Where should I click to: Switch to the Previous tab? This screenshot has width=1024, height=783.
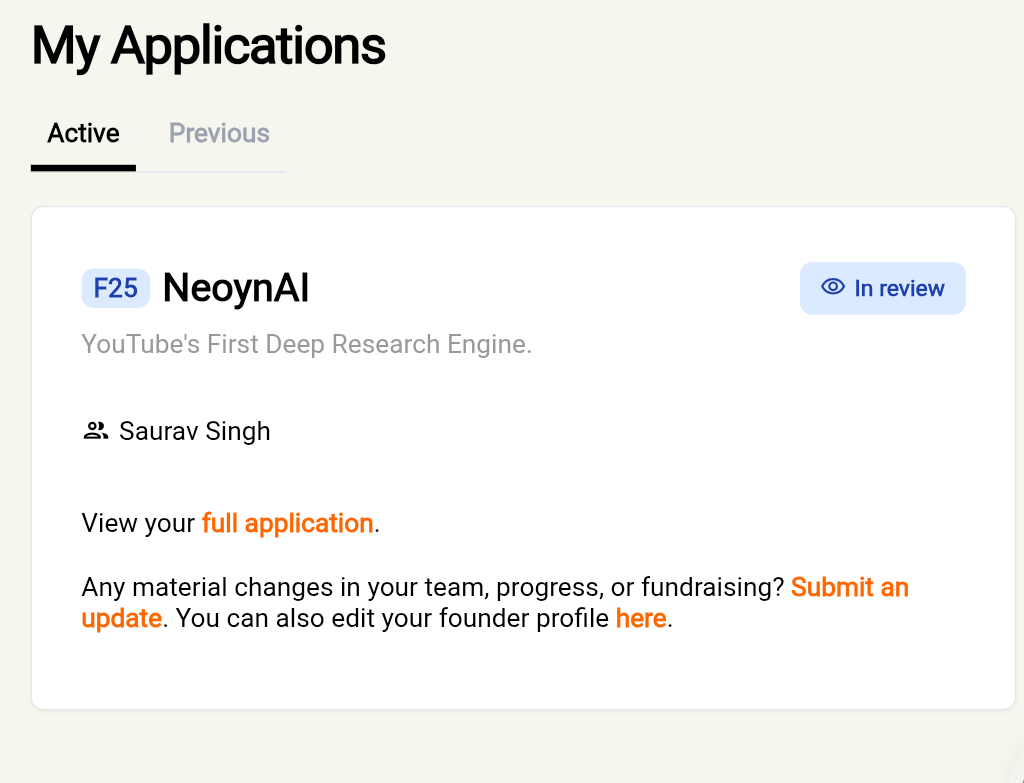(219, 134)
